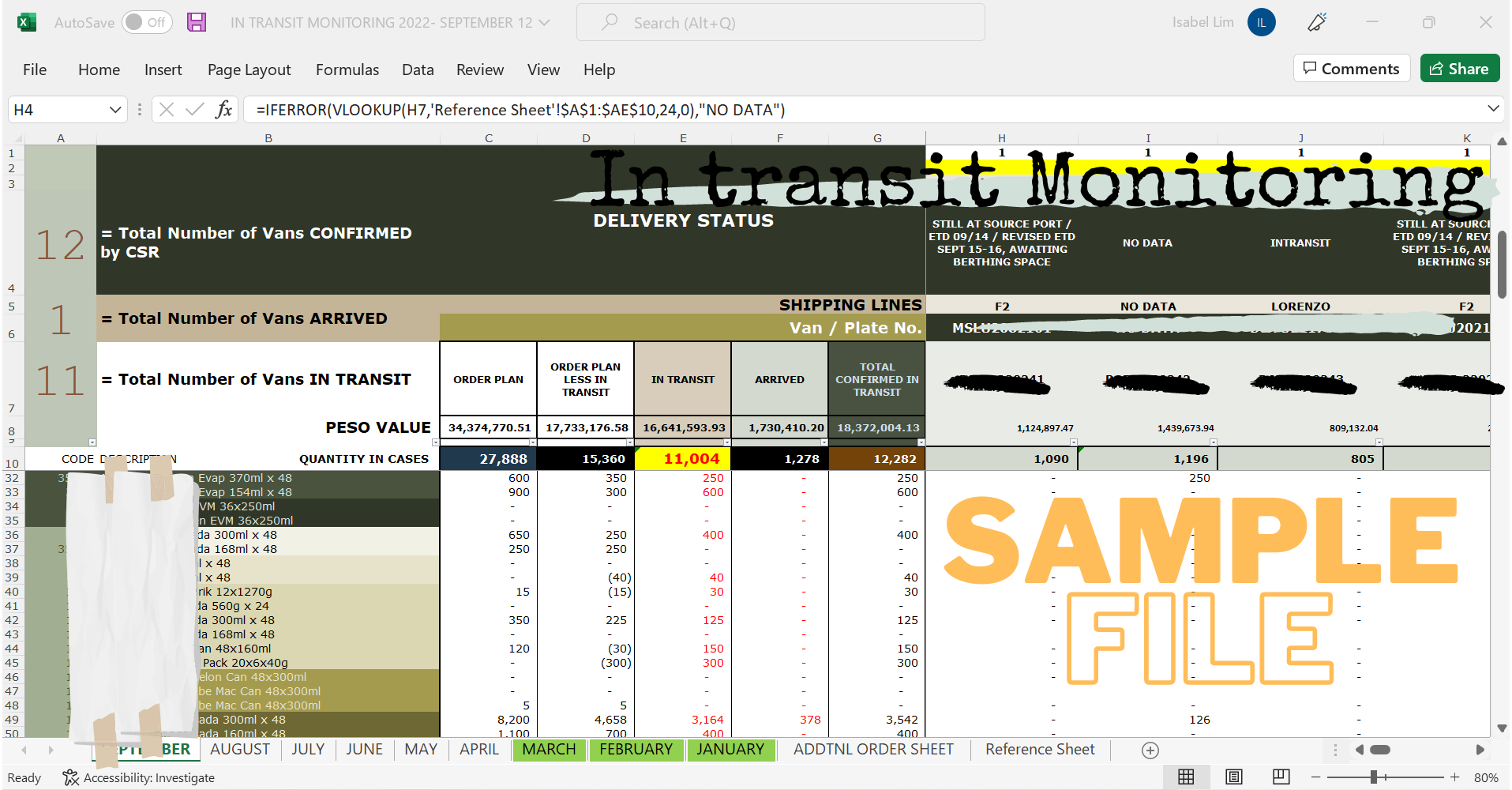Click the vertical scroll down arrow
The height and width of the screenshot is (790, 1512).
pyautogui.click(x=1502, y=728)
